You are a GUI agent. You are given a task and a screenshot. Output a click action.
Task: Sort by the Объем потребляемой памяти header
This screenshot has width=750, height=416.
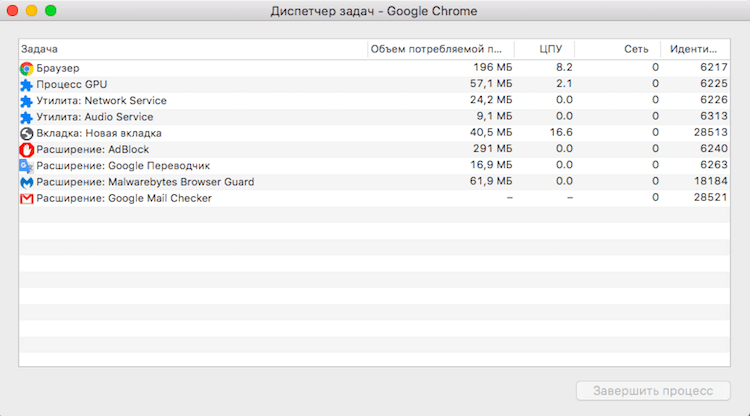tap(439, 49)
